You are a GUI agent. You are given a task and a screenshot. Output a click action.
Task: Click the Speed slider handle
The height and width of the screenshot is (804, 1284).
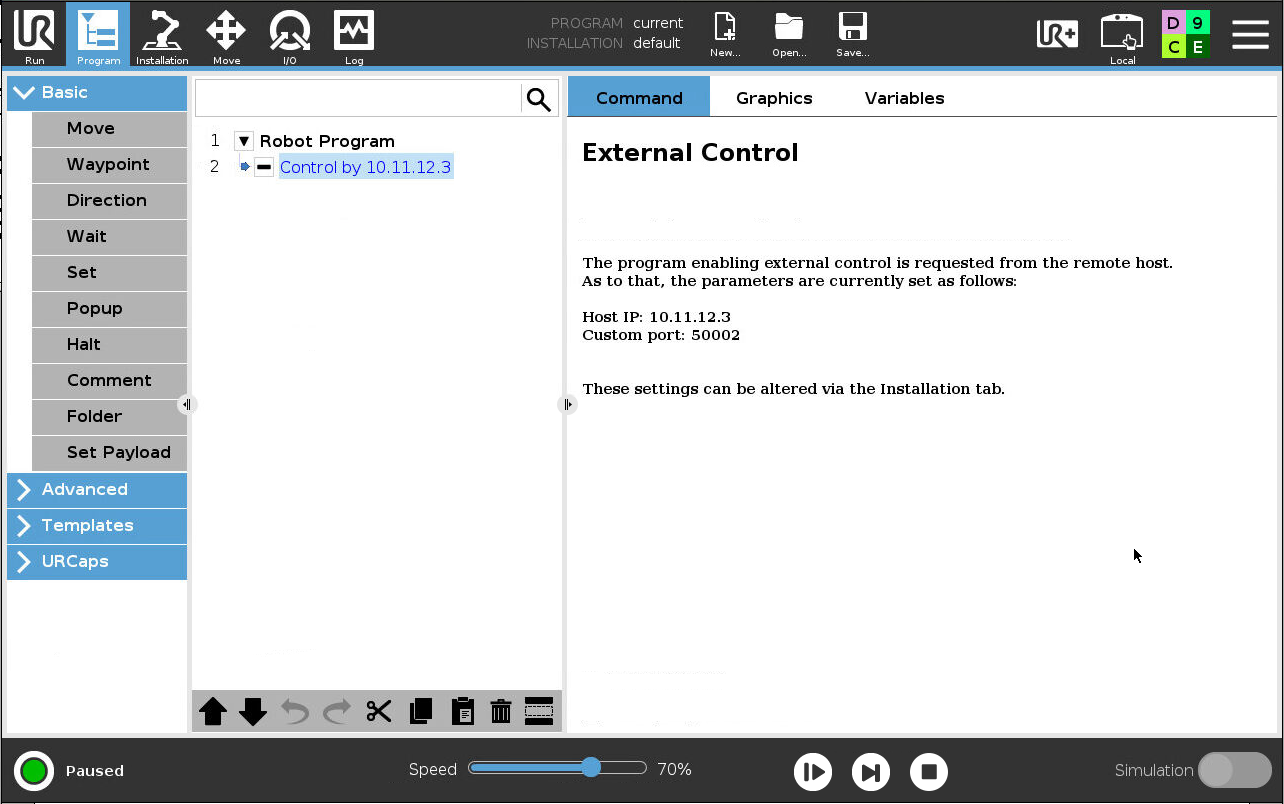click(591, 767)
